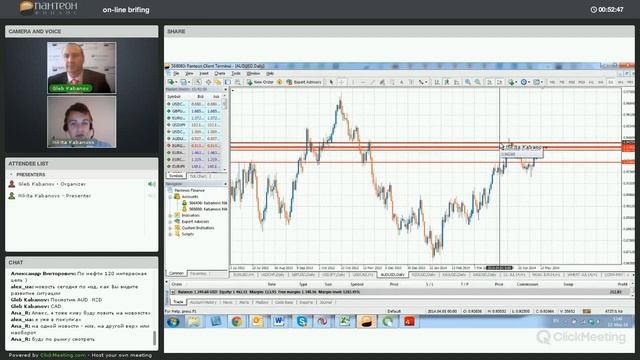
Task: Open the View menu
Action: coord(189,73)
